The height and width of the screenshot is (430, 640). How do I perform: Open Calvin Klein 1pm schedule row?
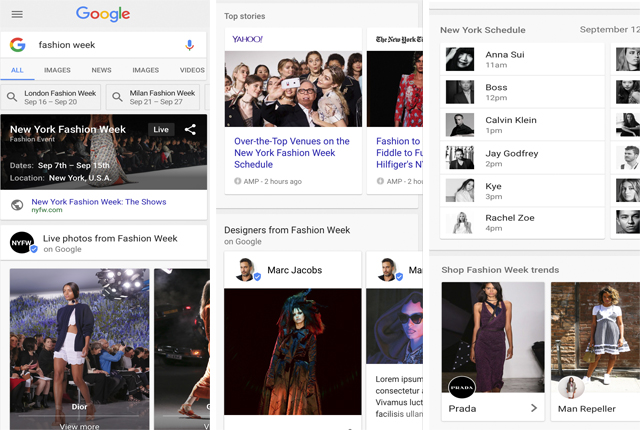coord(522,124)
